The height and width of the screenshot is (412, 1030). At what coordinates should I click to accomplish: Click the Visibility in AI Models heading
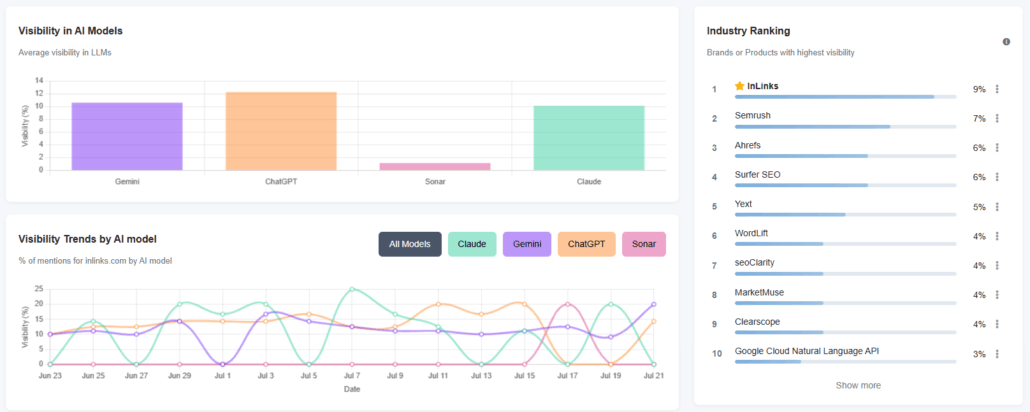pos(70,30)
